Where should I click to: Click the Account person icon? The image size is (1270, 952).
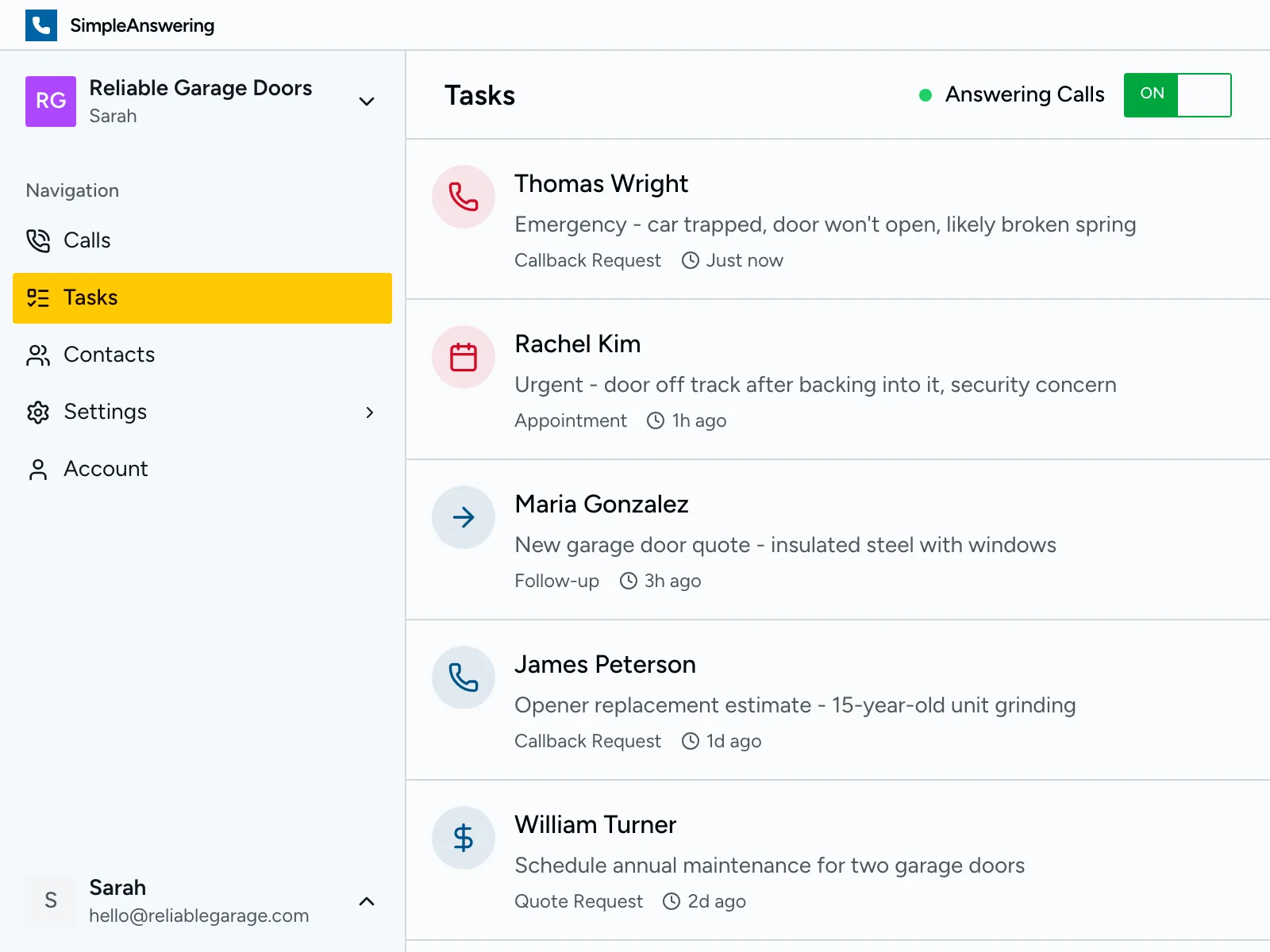37,469
